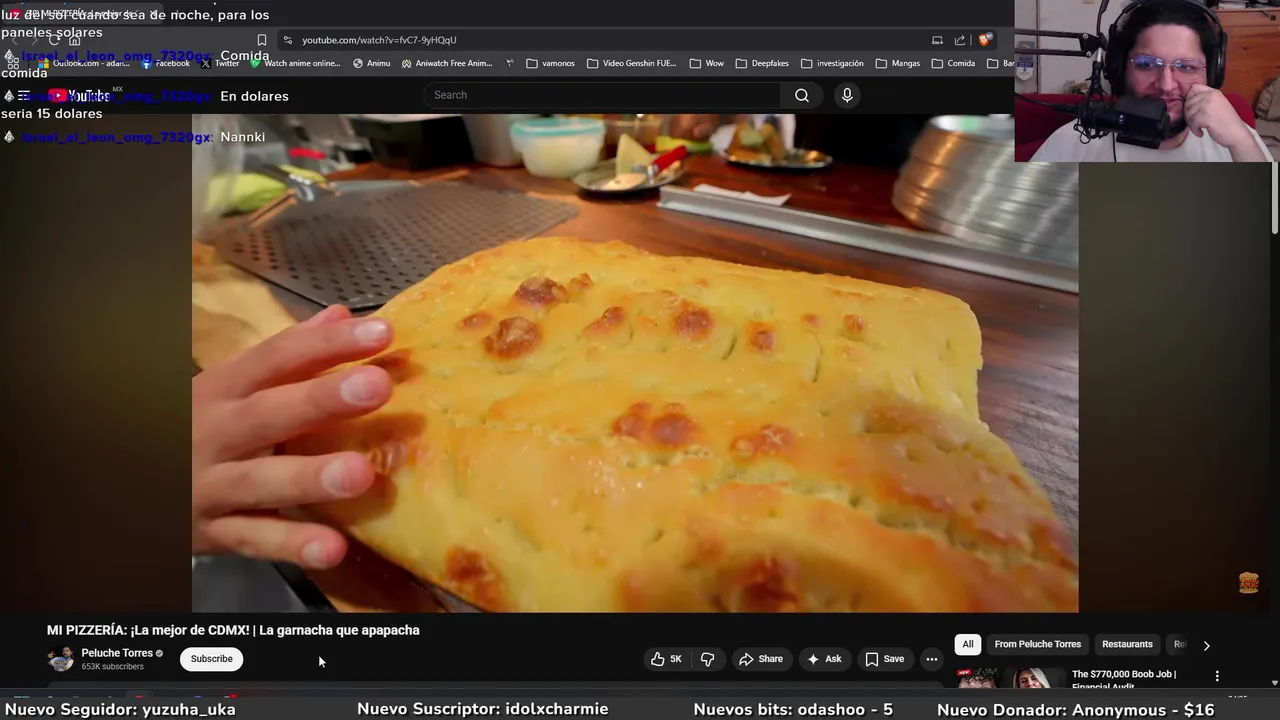Open Brave Shields lion icon

click(x=985, y=40)
